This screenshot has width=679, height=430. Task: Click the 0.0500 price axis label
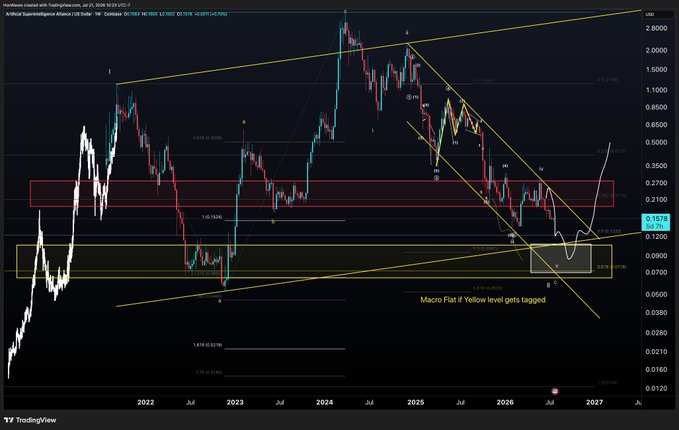pyautogui.click(x=656, y=294)
